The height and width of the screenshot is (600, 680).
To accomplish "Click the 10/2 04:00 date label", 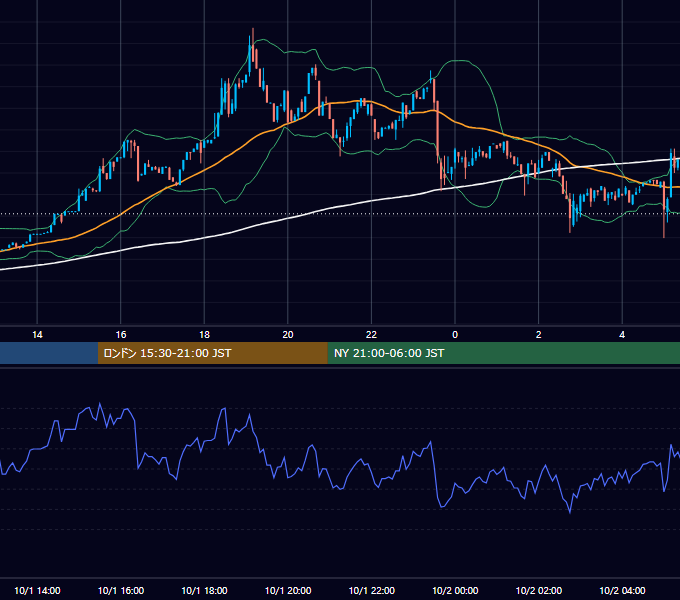I will tap(622, 590).
